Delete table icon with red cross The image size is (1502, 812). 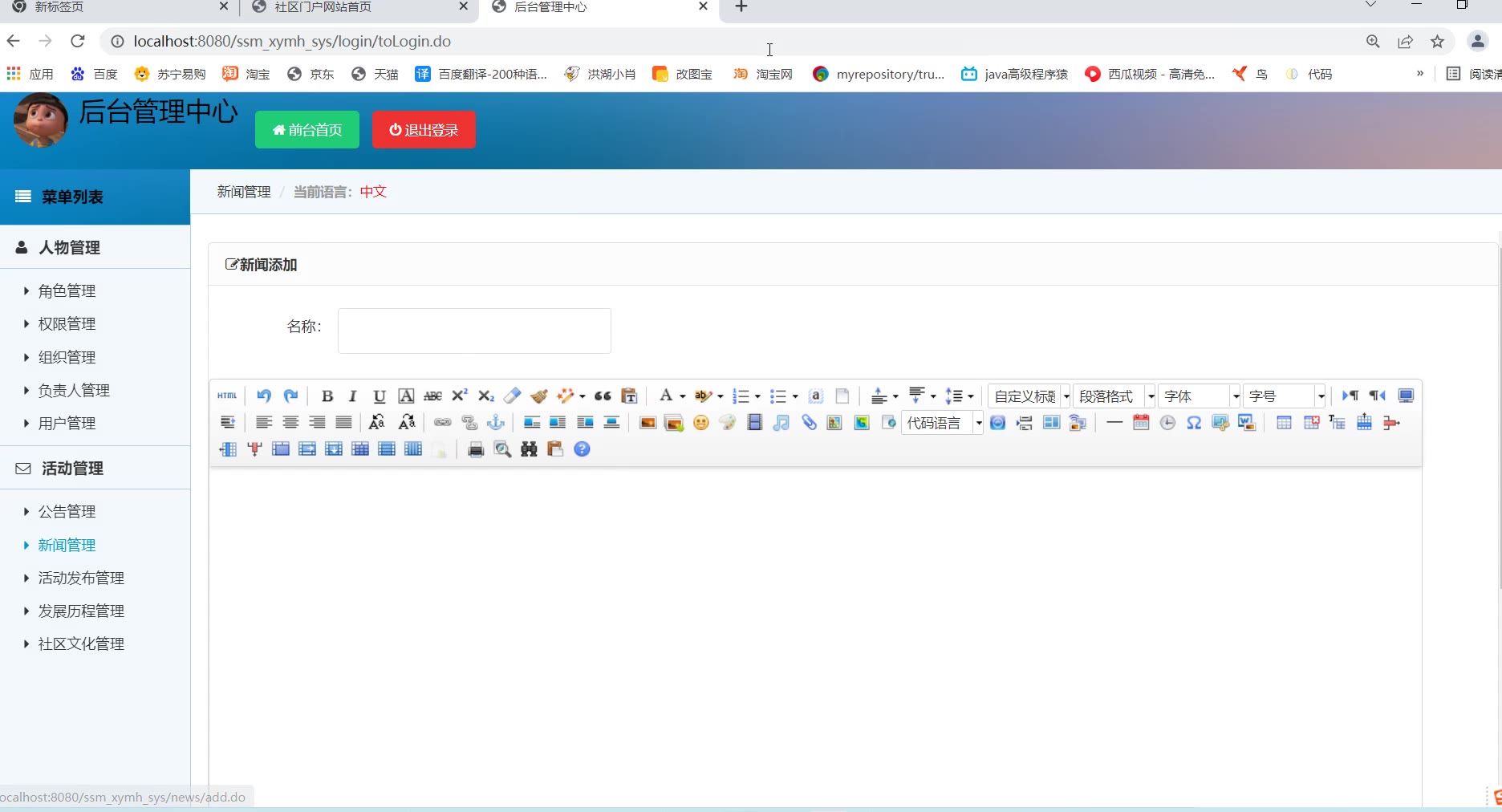[x=1311, y=422]
